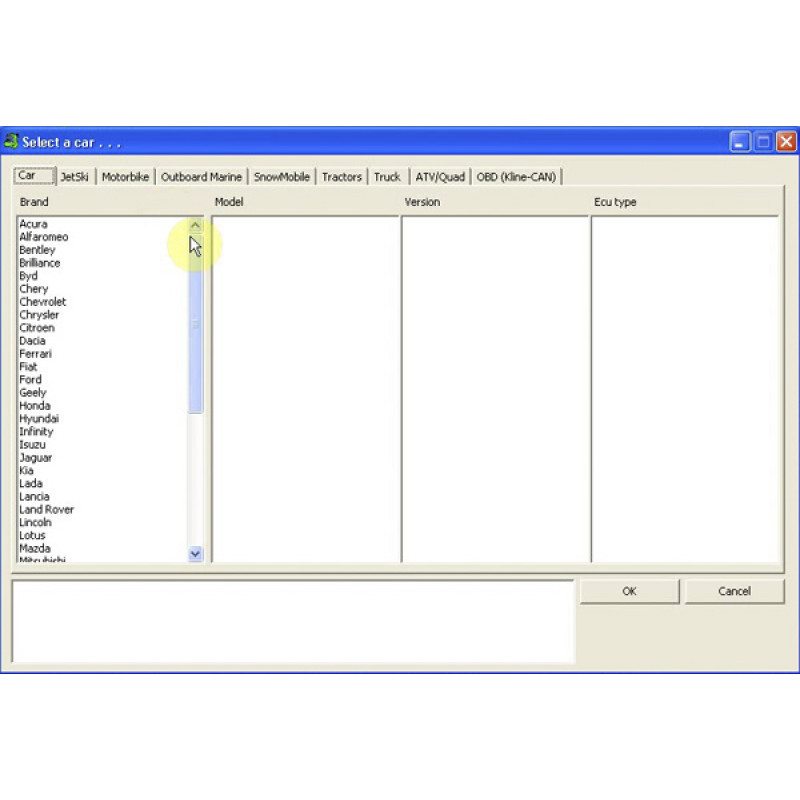Open the Motorbike tab
The height and width of the screenshot is (800, 800).
[x=125, y=175]
